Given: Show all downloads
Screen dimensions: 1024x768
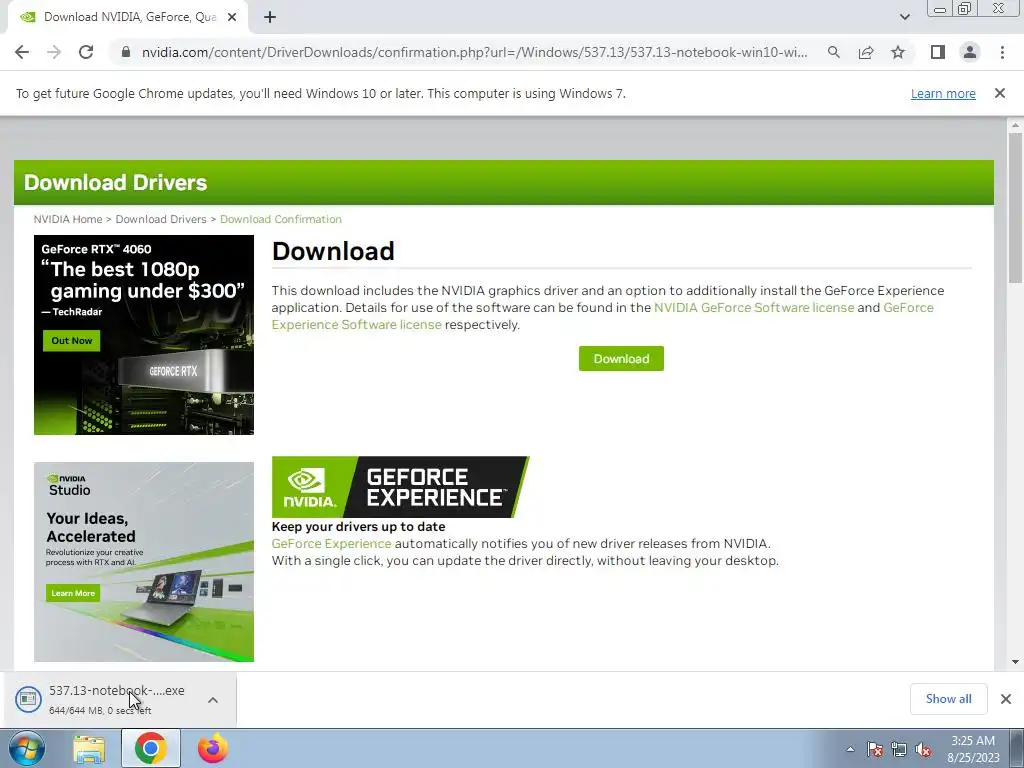Looking at the screenshot, I should [948, 699].
